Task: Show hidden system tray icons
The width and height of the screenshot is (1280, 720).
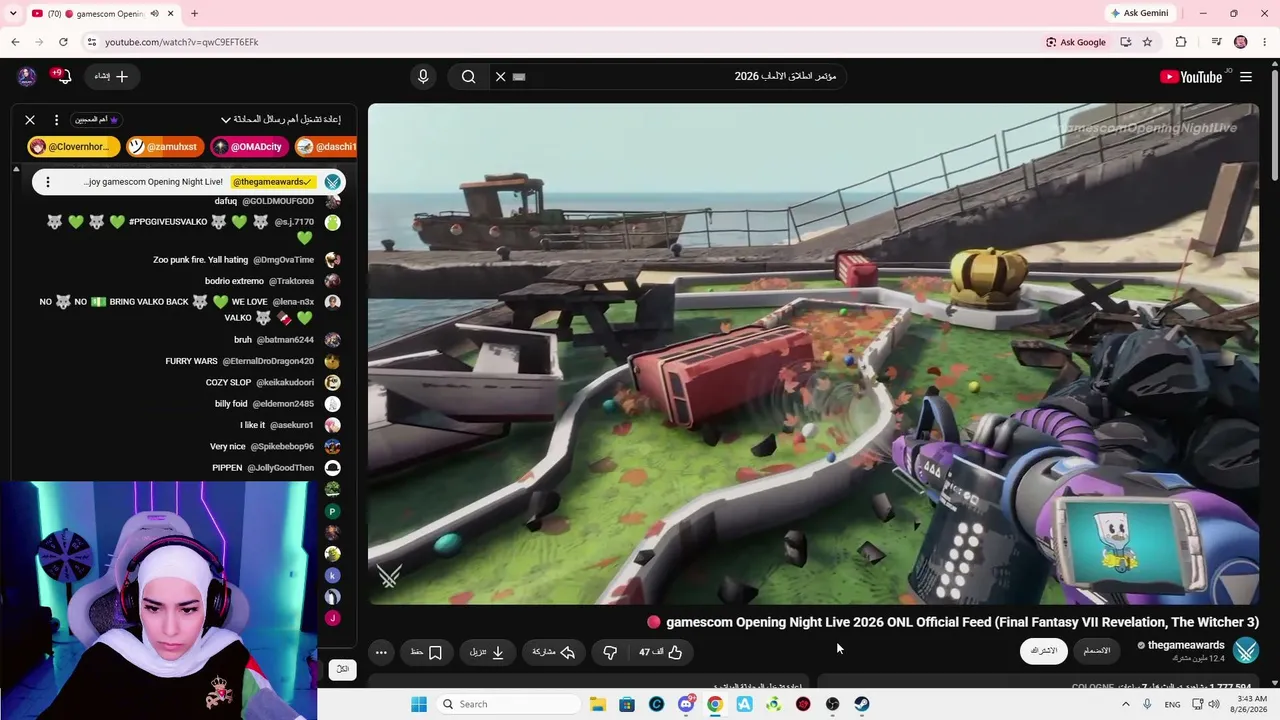Action: click(1125, 704)
